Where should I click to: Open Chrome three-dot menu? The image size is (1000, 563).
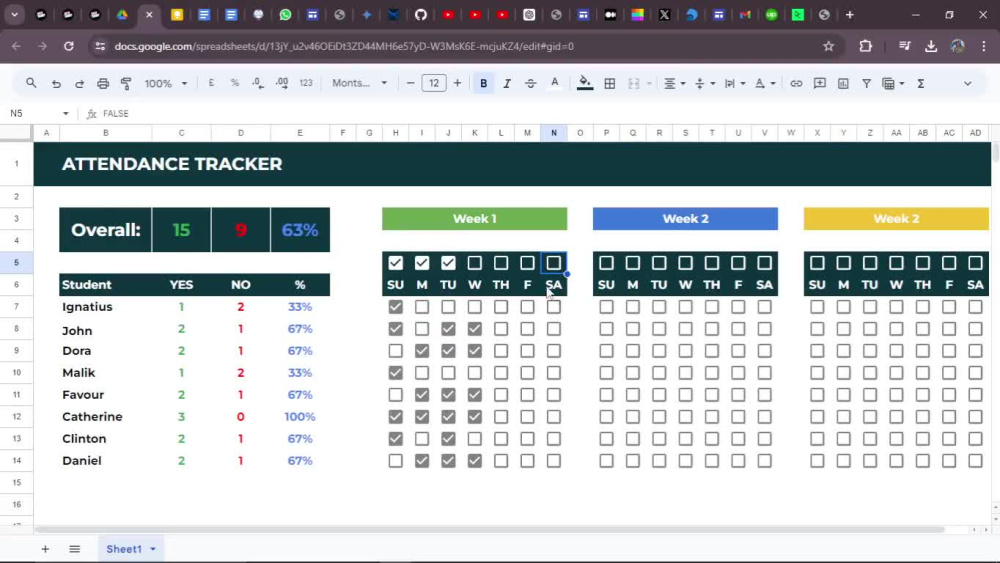click(x=983, y=46)
